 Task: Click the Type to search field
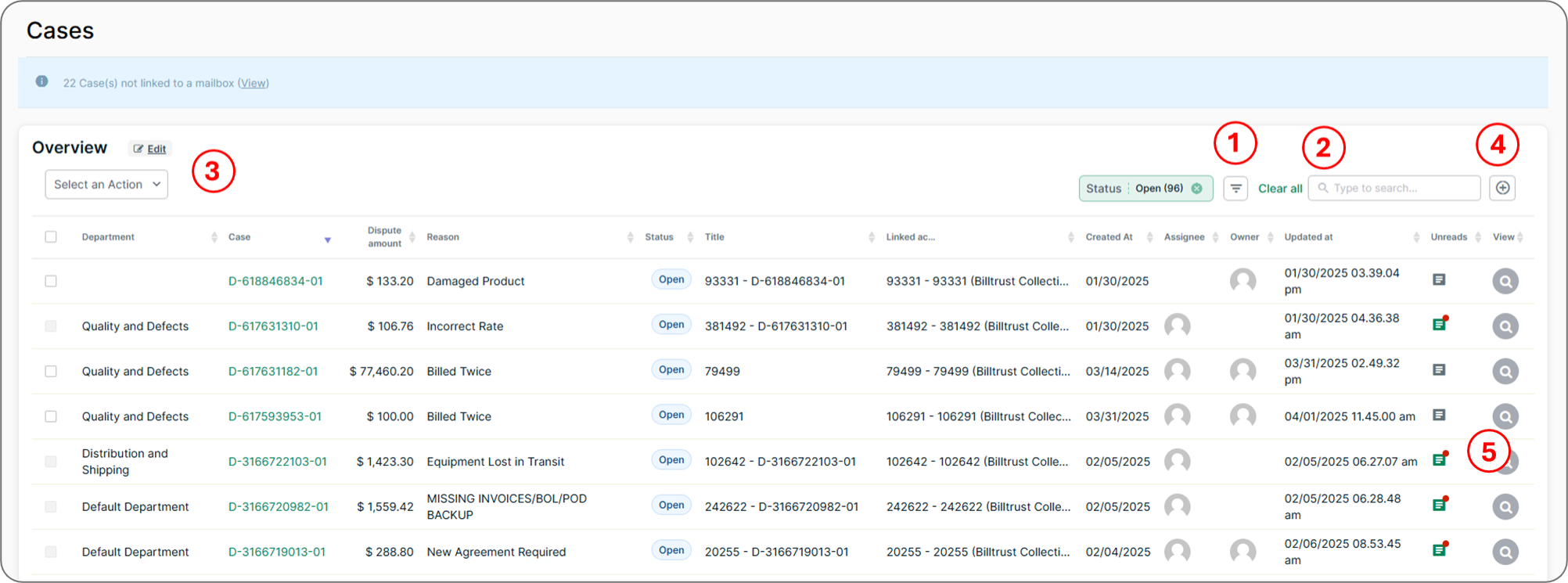point(1394,188)
